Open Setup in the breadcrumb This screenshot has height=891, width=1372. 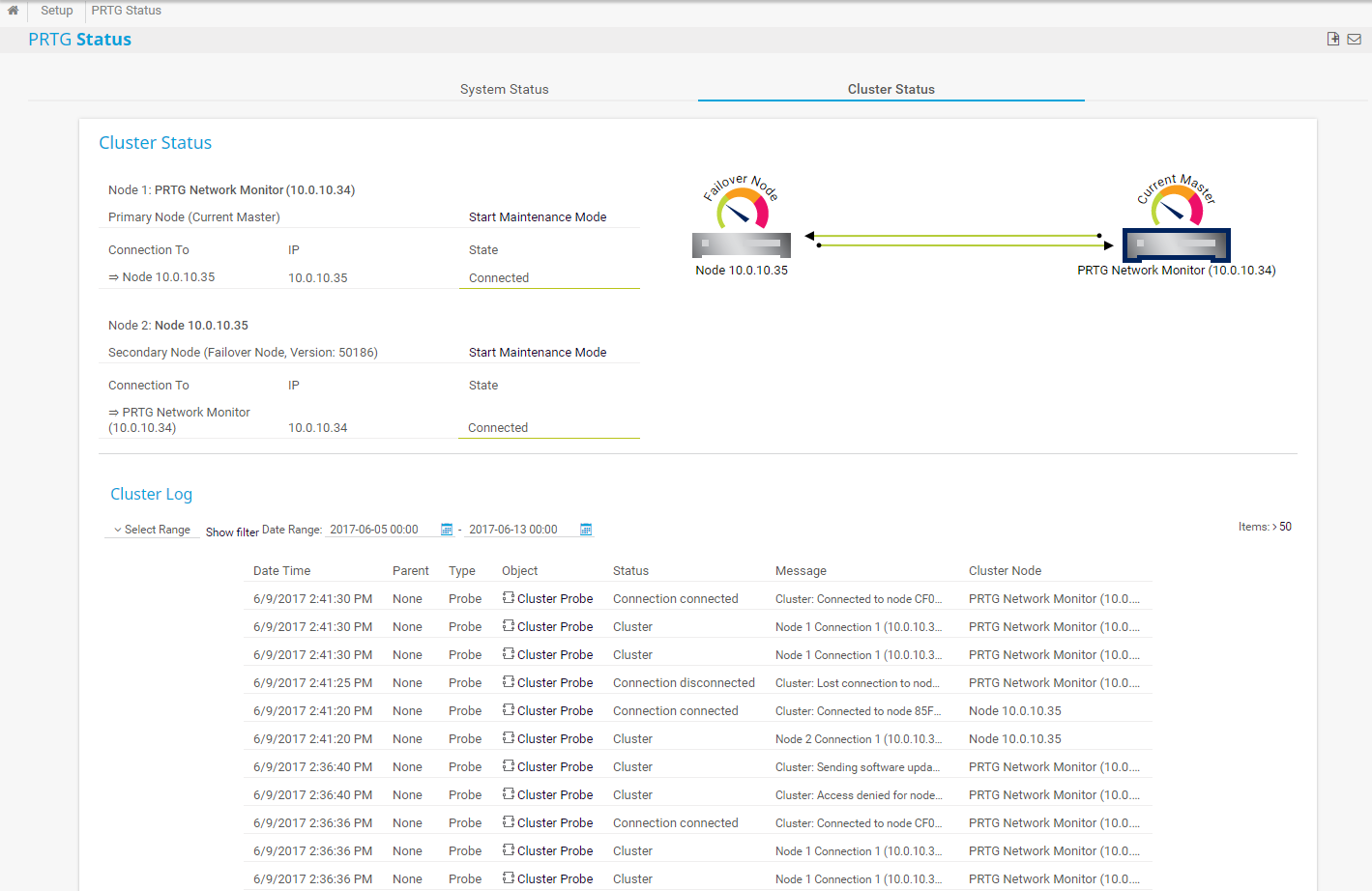pyautogui.click(x=57, y=11)
